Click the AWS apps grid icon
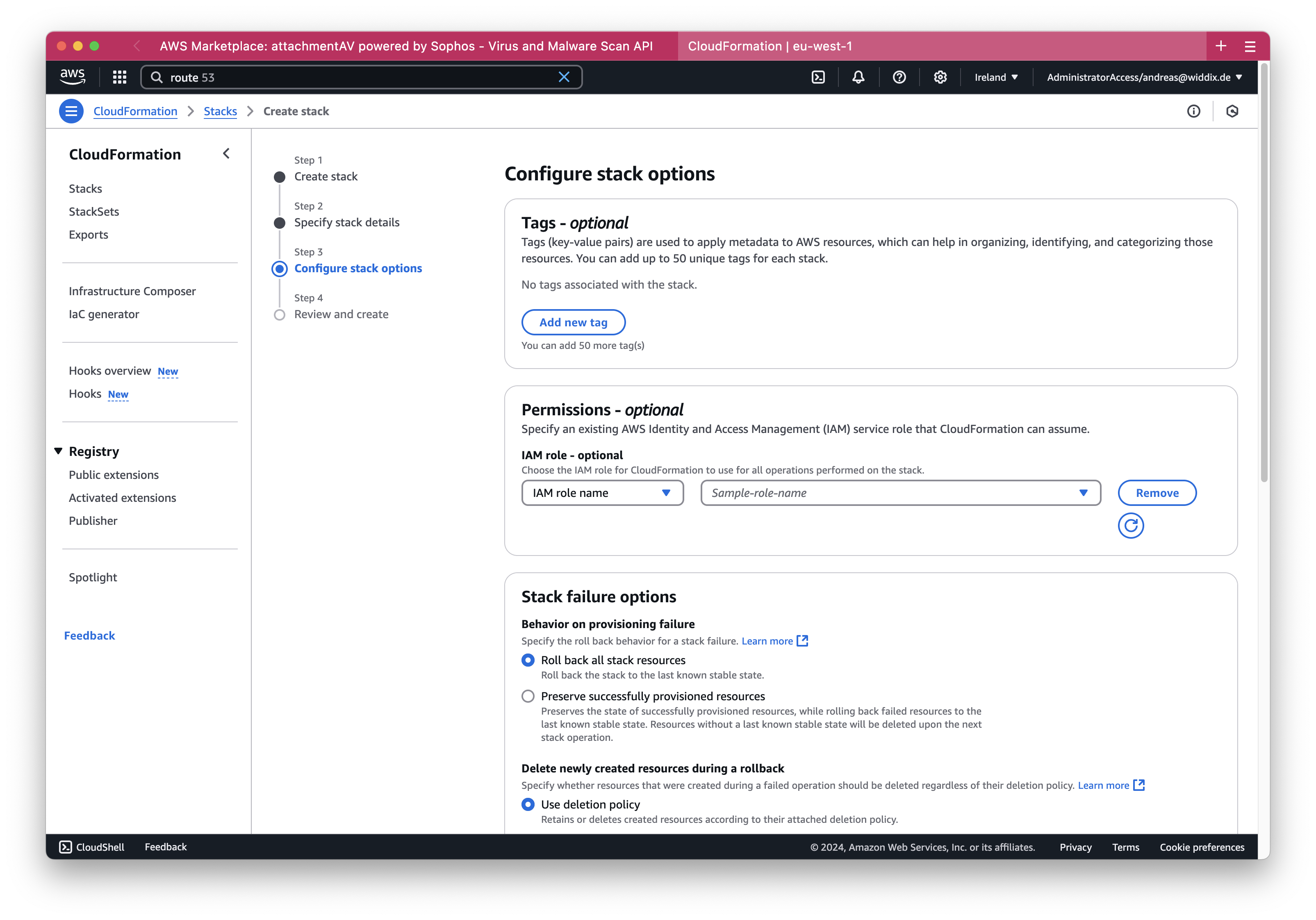Screen dimensions: 1316x920 119,77
